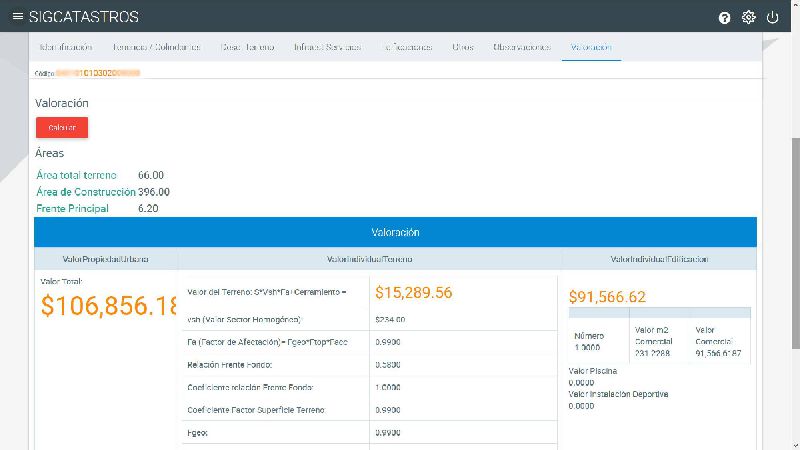Click the 'Fa (Factor de Afectación)' row label
Viewport: 800px width, 450px height.
pyautogui.click(x=267, y=342)
